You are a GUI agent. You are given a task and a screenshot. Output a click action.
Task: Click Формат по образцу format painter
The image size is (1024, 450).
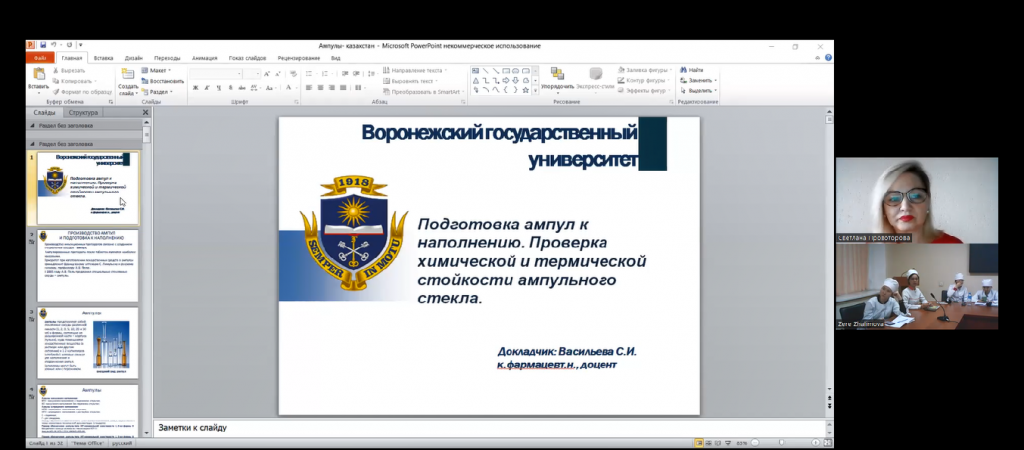tap(82, 91)
